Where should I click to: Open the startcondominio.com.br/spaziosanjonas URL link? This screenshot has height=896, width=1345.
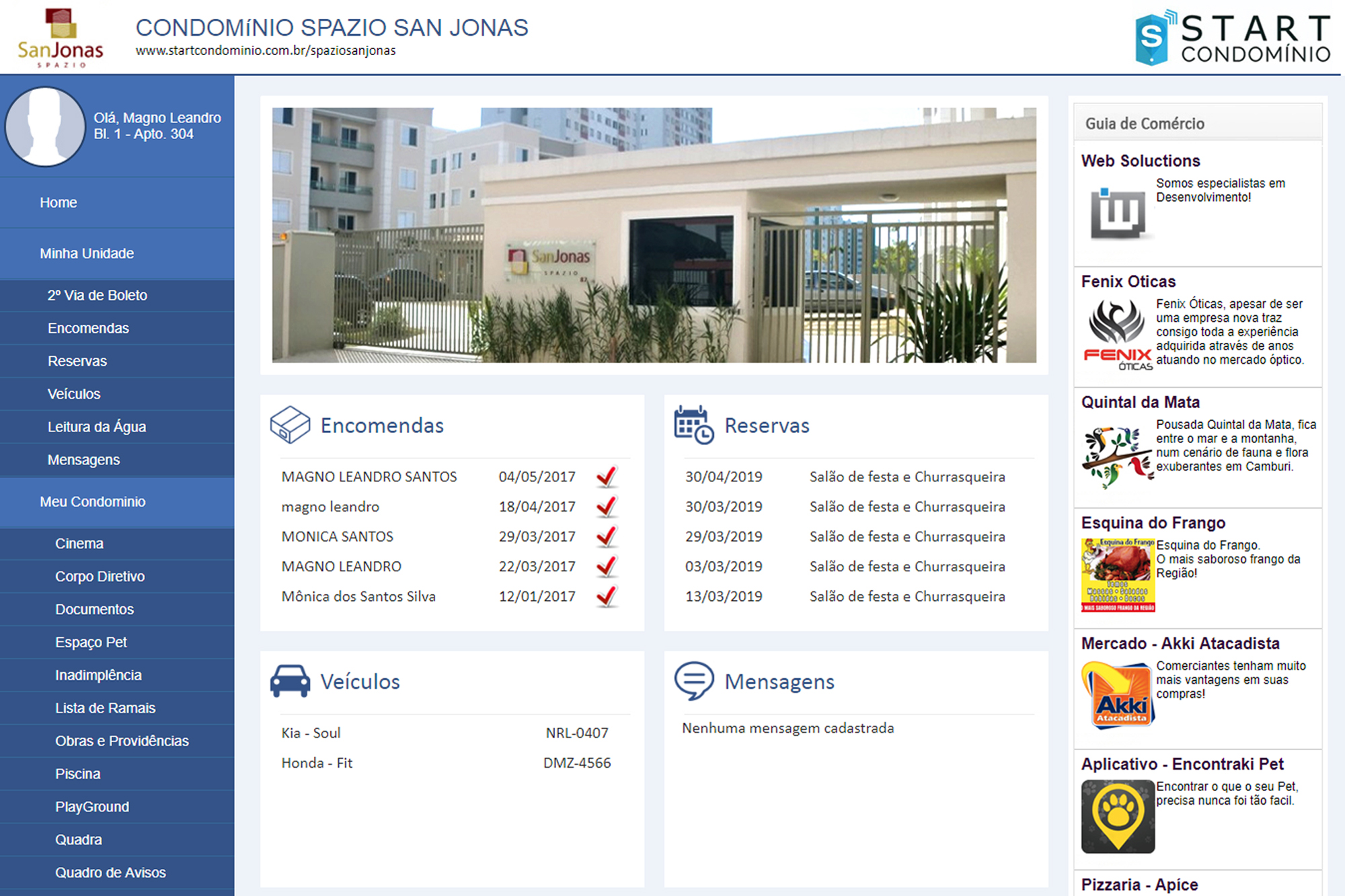tap(265, 51)
